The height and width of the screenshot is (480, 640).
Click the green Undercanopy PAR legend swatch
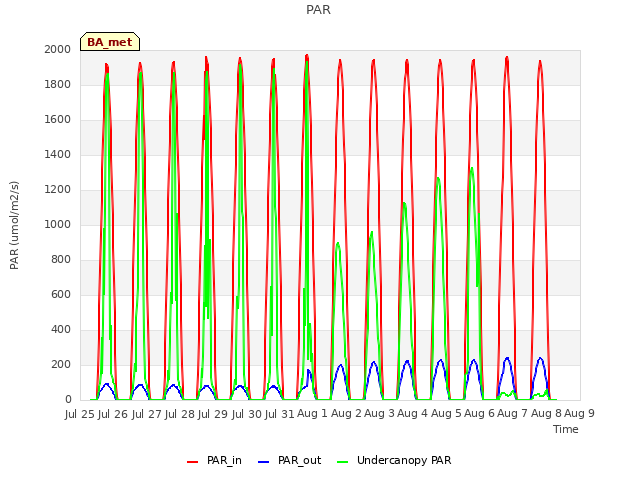coord(343,462)
